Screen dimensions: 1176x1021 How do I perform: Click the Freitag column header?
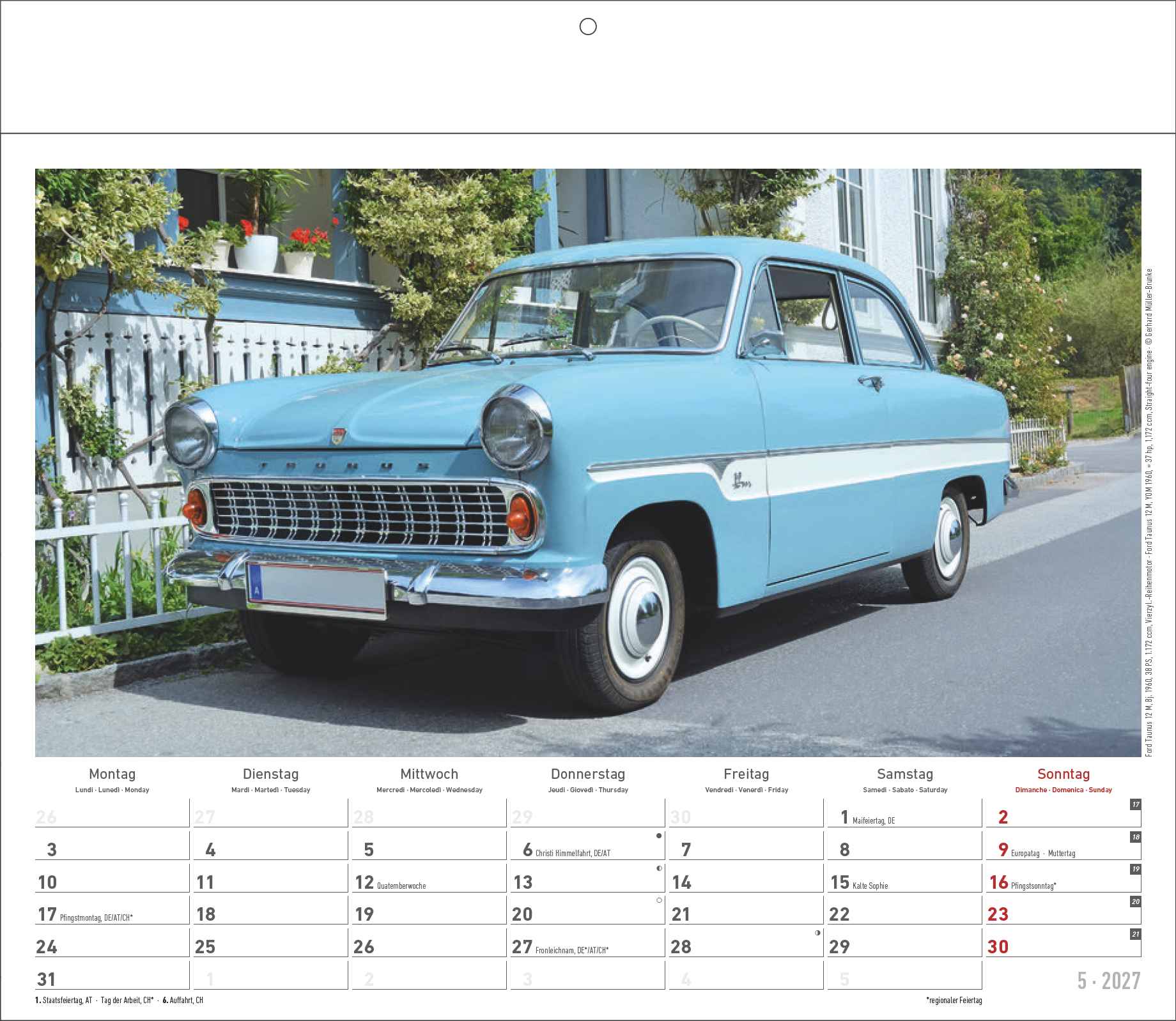[747, 774]
